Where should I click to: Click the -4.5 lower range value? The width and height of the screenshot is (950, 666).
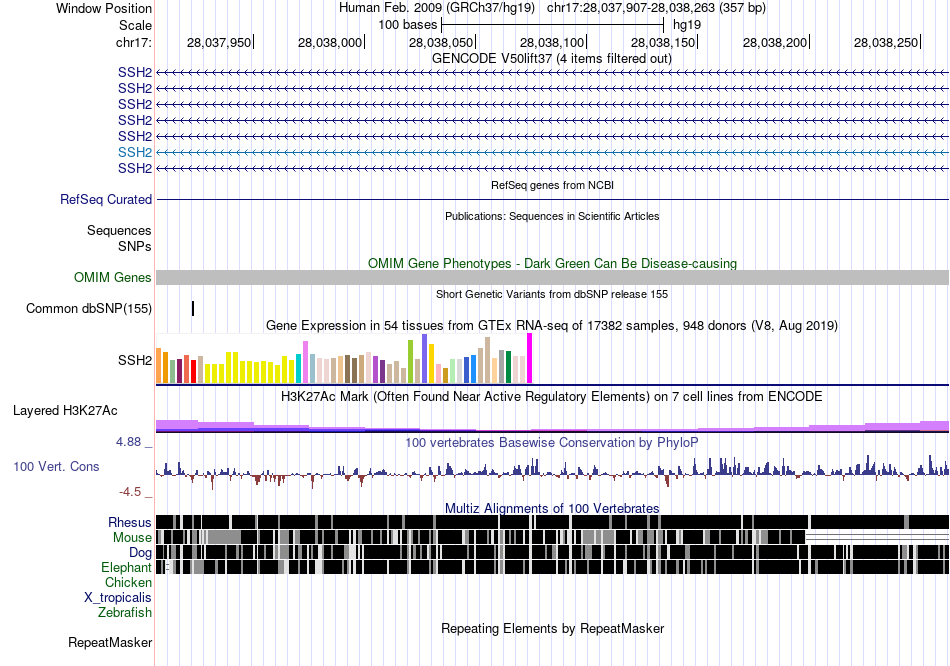[130, 491]
